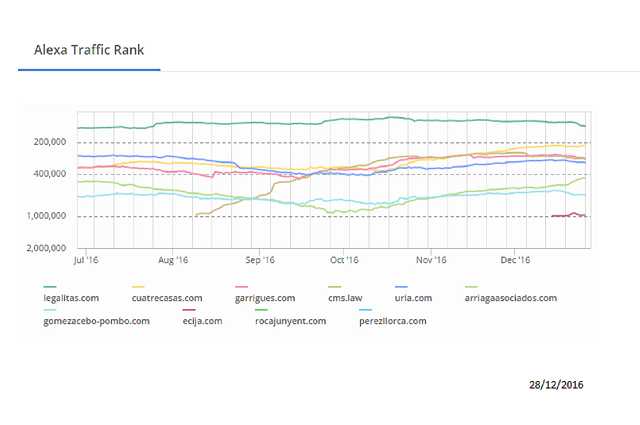Click the Aug '16 axis marker

pyautogui.click(x=173, y=260)
